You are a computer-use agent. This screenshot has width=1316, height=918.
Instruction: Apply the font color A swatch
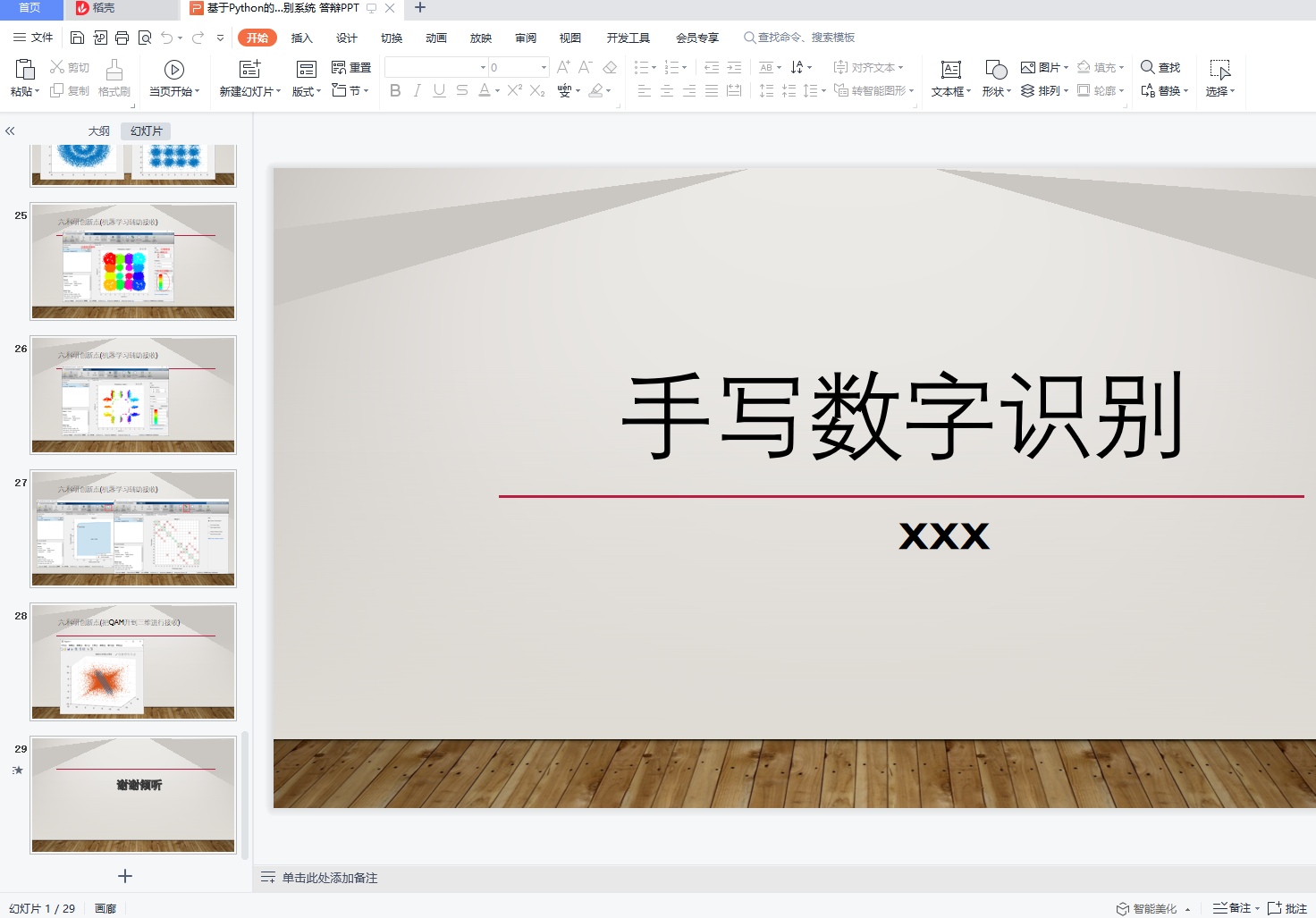(x=484, y=90)
